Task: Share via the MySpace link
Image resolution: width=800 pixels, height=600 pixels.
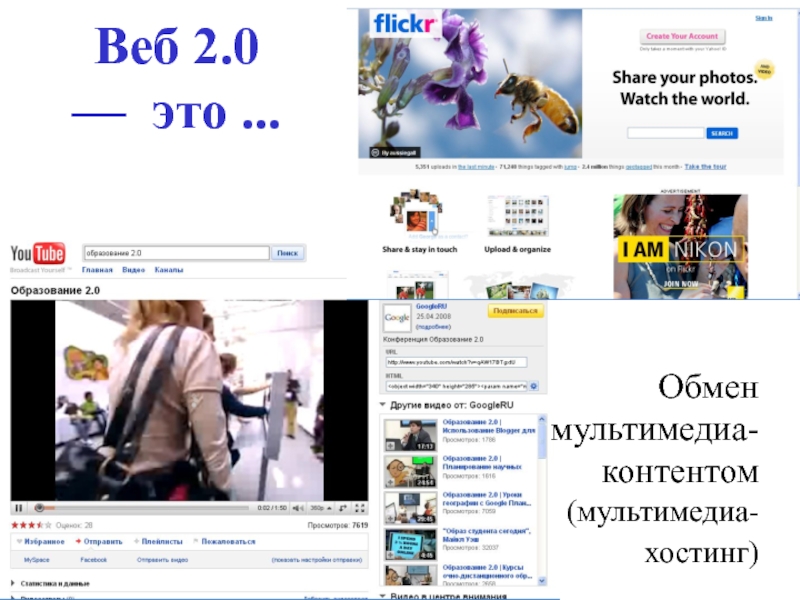Action: 37,560
